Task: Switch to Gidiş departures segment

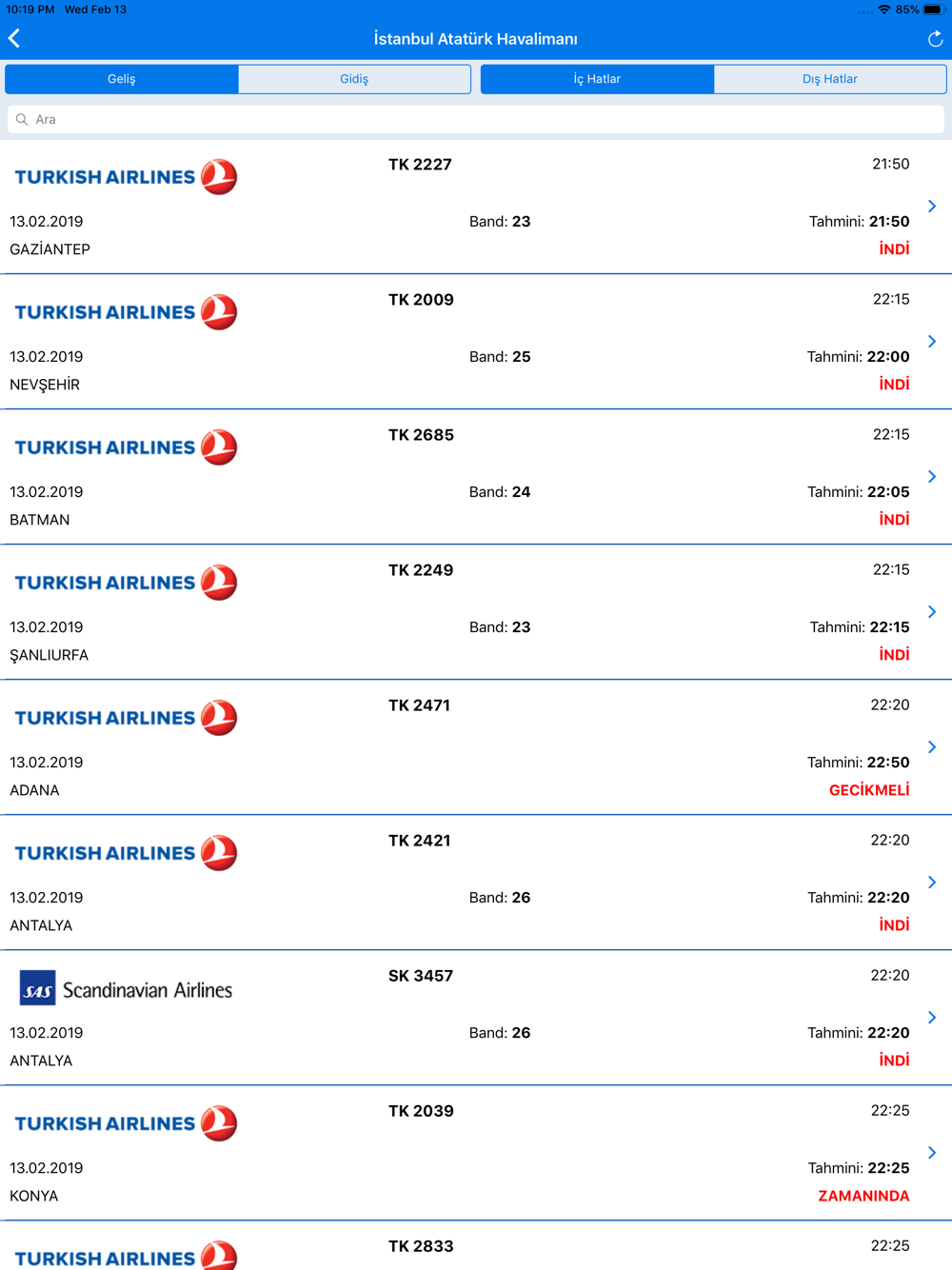Action: click(354, 79)
